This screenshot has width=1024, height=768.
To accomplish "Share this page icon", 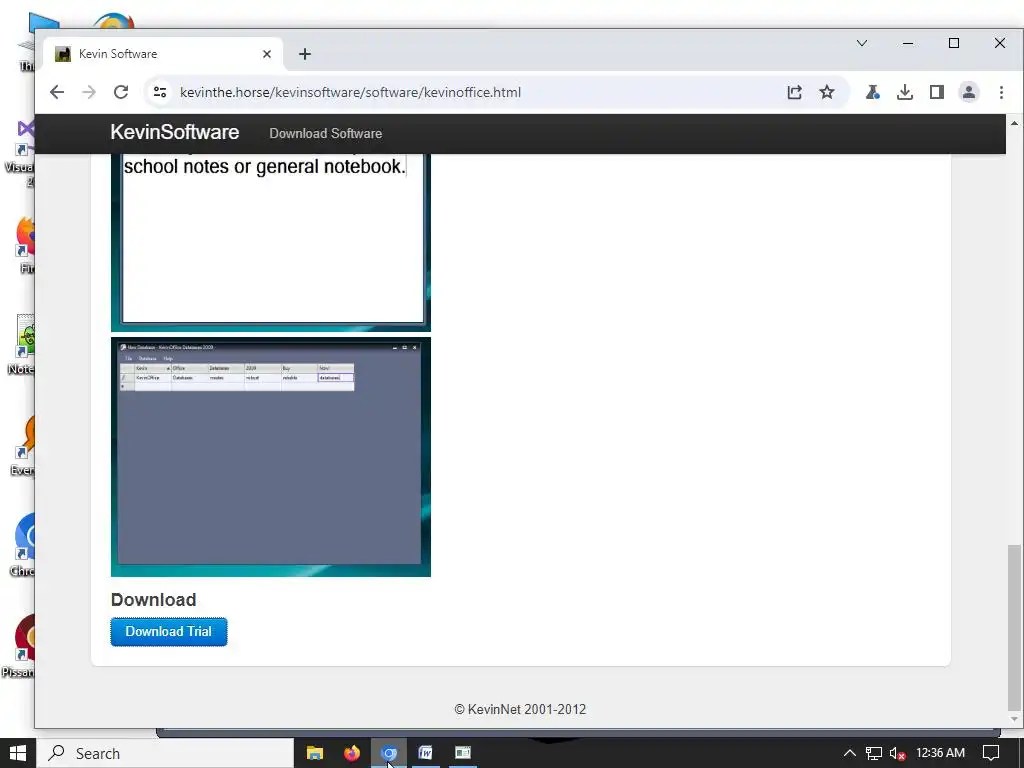I will click(x=794, y=92).
